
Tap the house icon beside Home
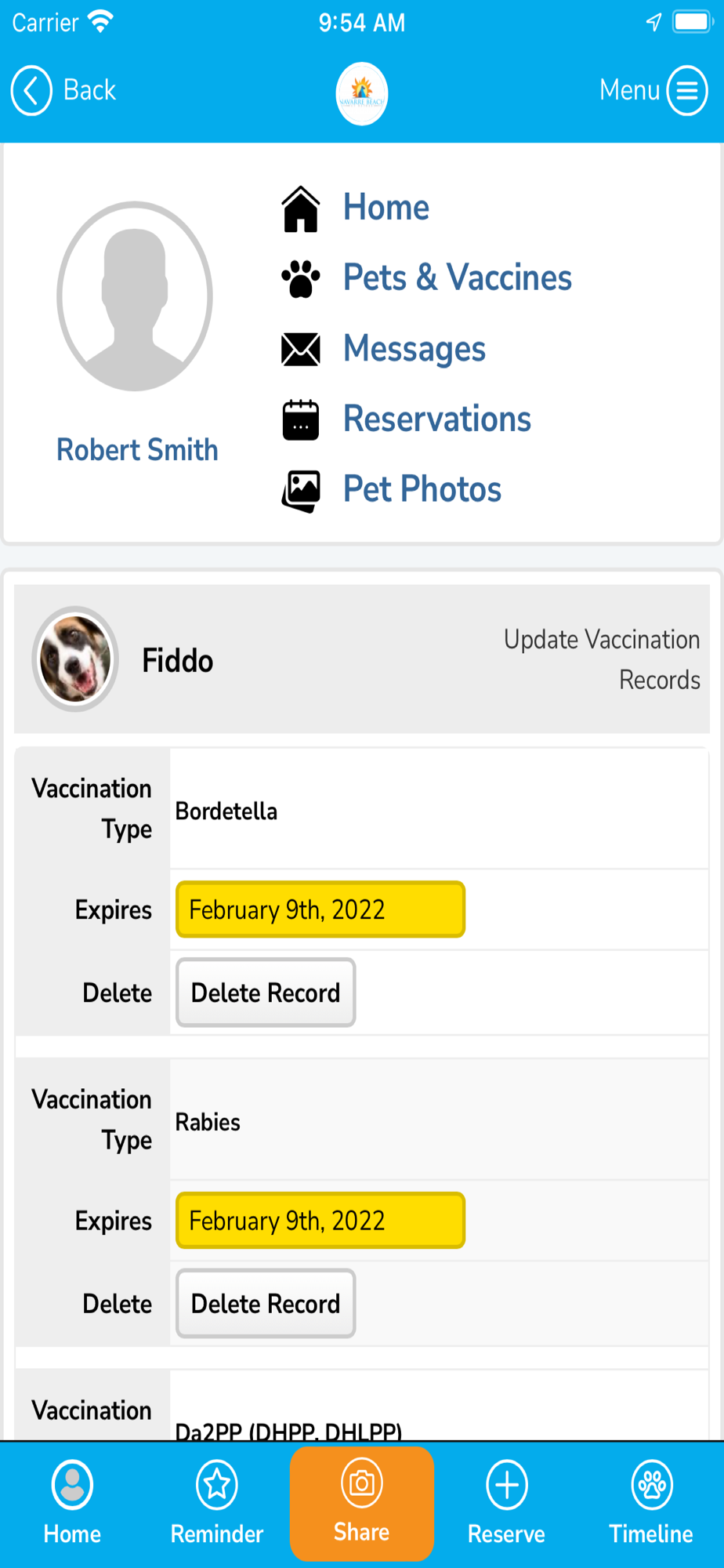point(301,209)
